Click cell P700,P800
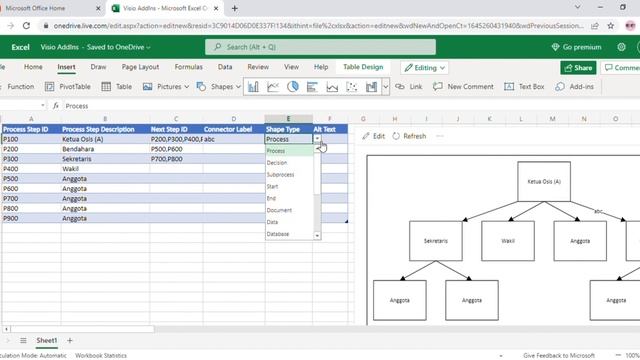 coord(176,159)
